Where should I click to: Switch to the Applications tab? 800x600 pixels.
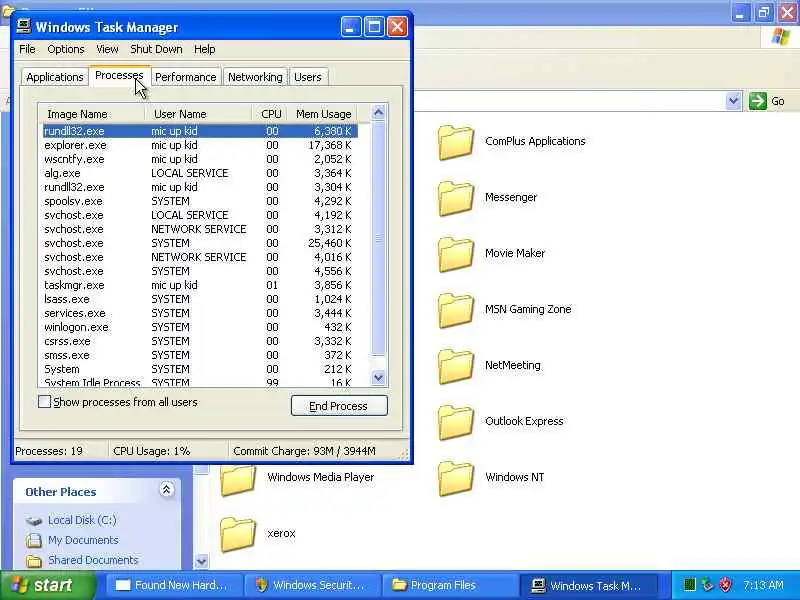coord(55,77)
